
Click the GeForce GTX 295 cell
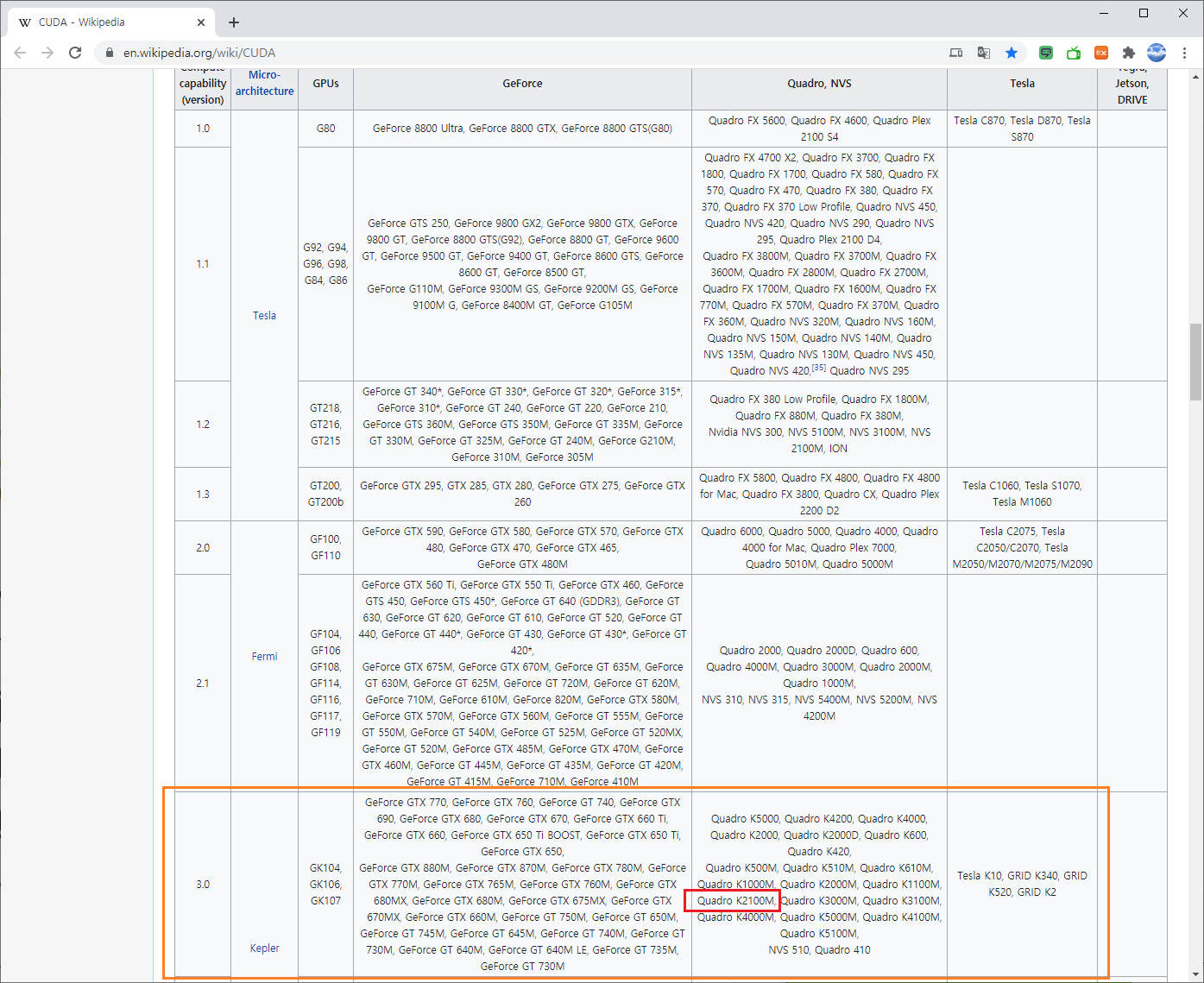pyautogui.click(x=522, y=495)
